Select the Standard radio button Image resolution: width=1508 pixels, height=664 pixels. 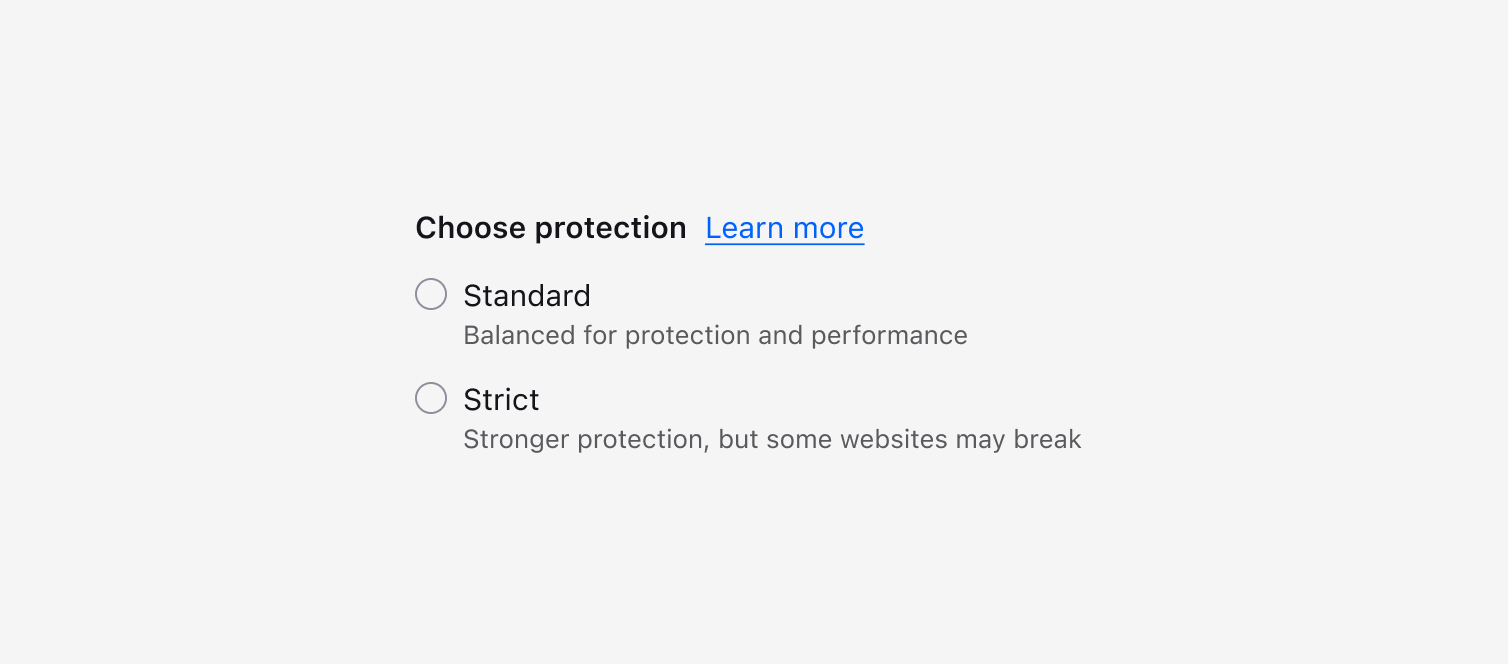[431, 295]
